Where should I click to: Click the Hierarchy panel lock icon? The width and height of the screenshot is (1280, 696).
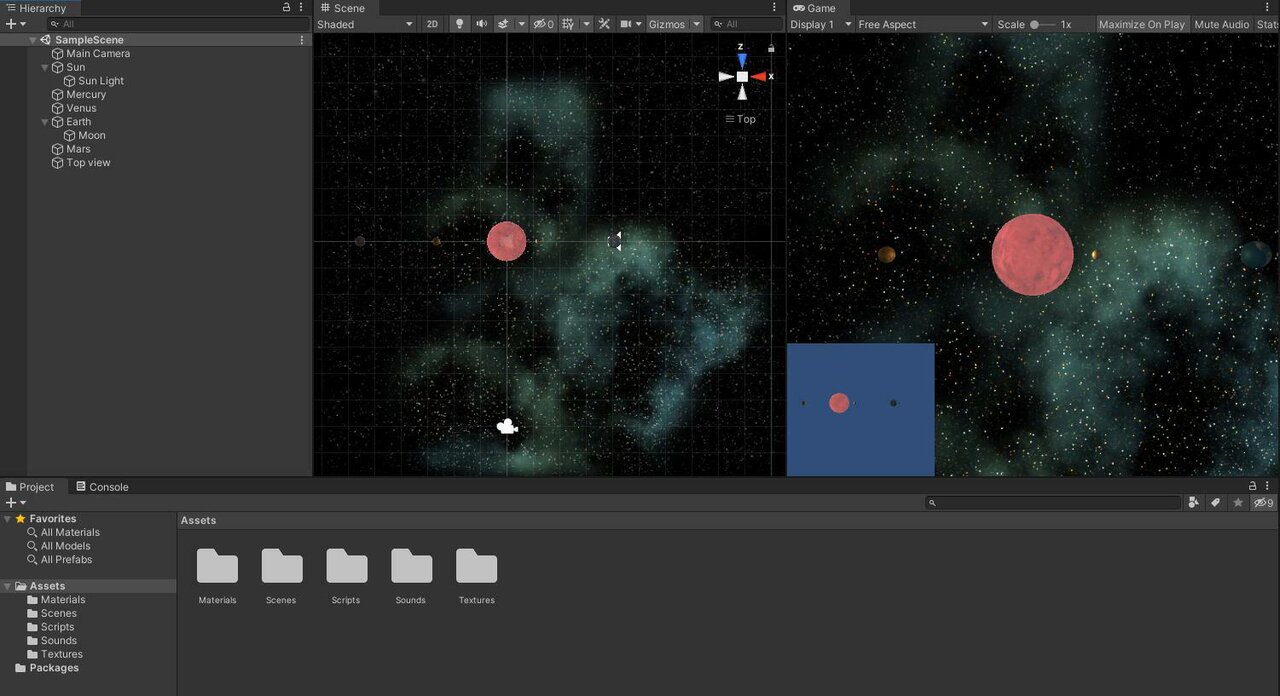pos(286,7)
